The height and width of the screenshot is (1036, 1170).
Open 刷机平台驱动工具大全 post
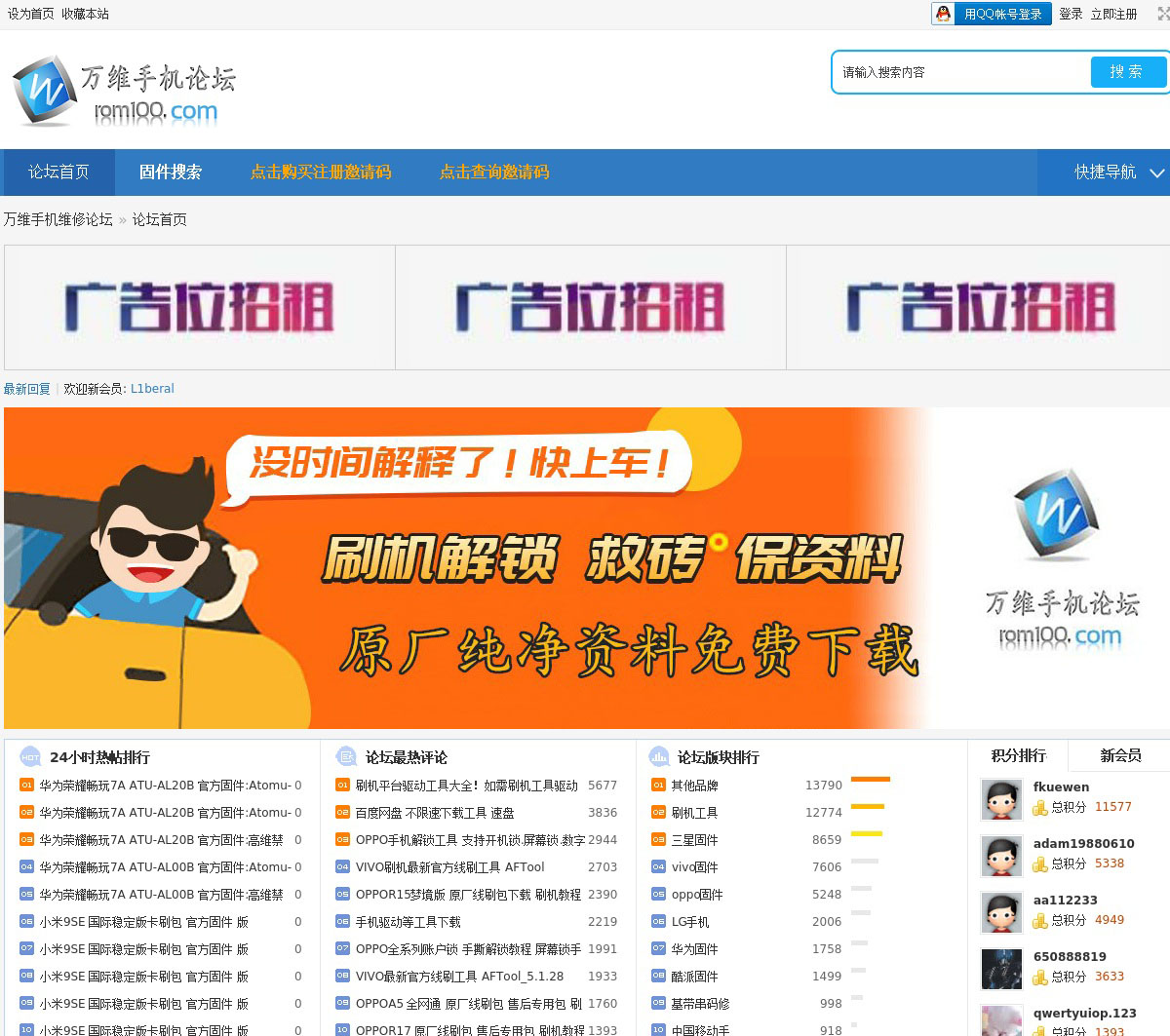467,786
